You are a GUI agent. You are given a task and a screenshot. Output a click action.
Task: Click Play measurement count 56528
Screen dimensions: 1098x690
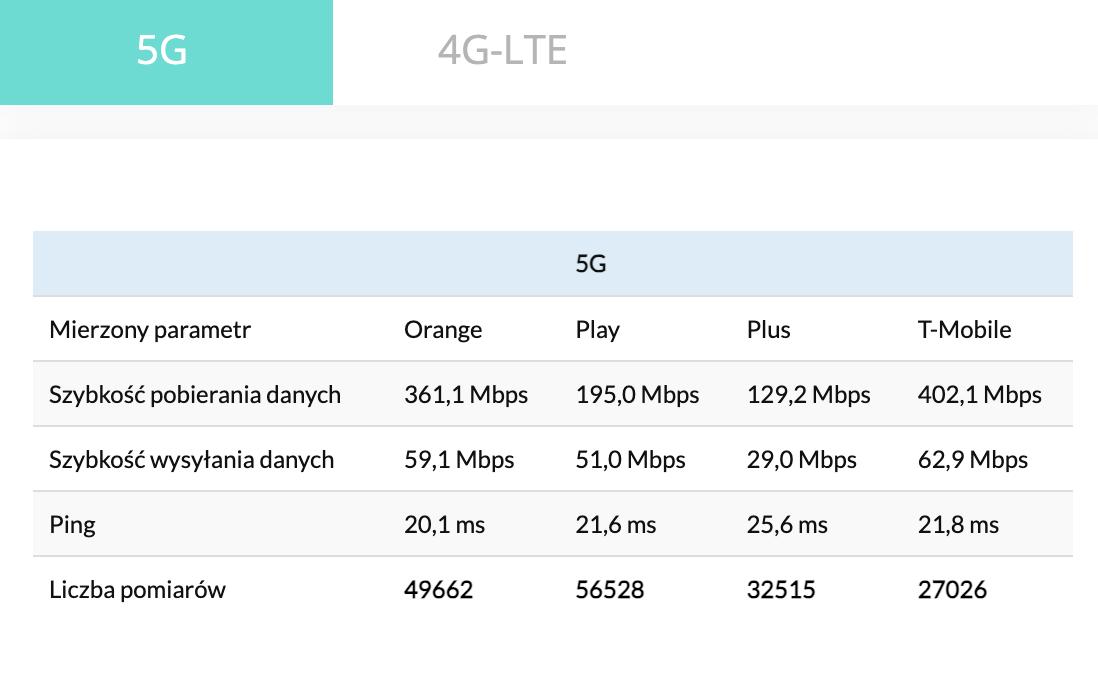tap(609, 590)
